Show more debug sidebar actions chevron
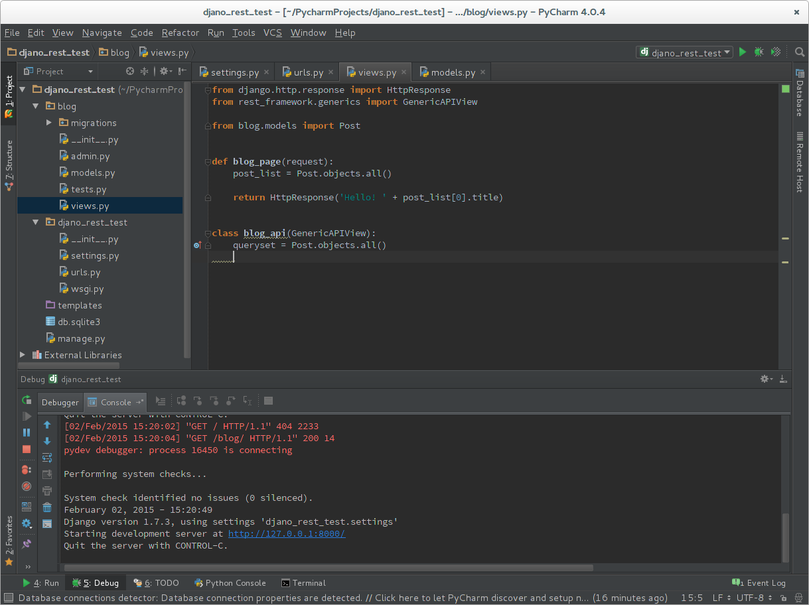Viewport: 809px width, 605px height. [x=28, y=567]
